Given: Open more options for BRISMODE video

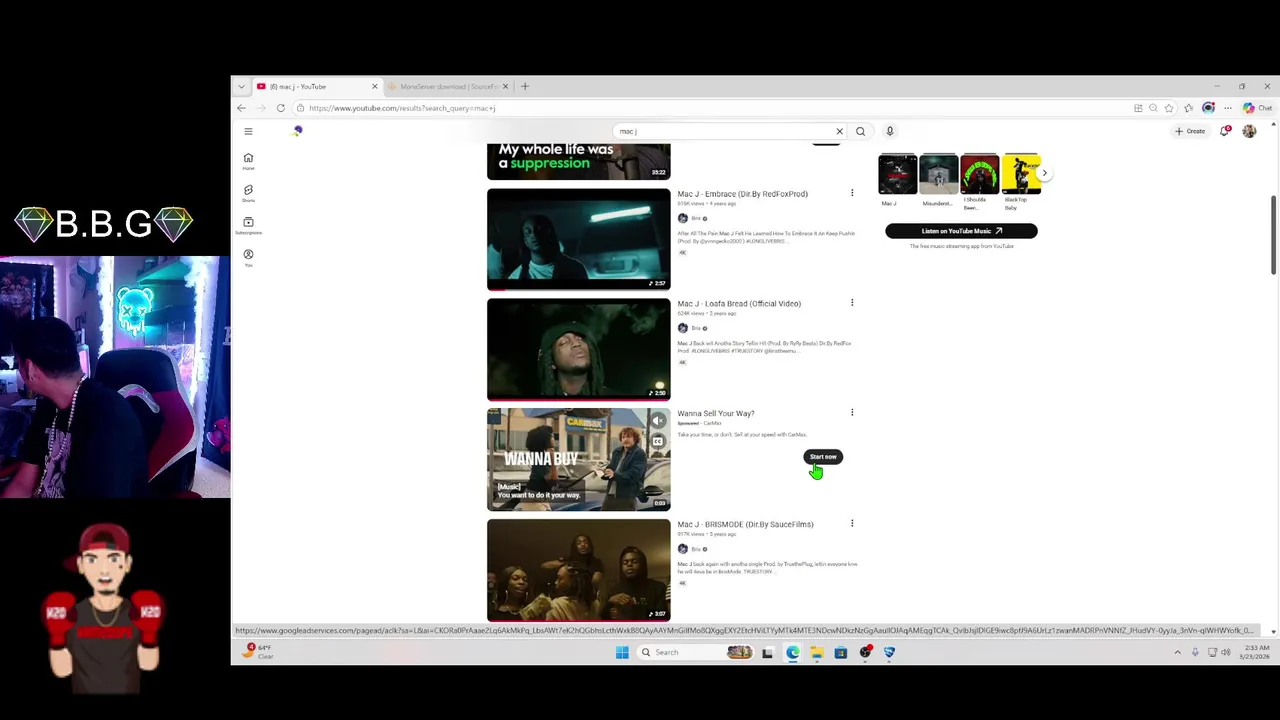Looking at the screenshot, I should coord(852,523).
